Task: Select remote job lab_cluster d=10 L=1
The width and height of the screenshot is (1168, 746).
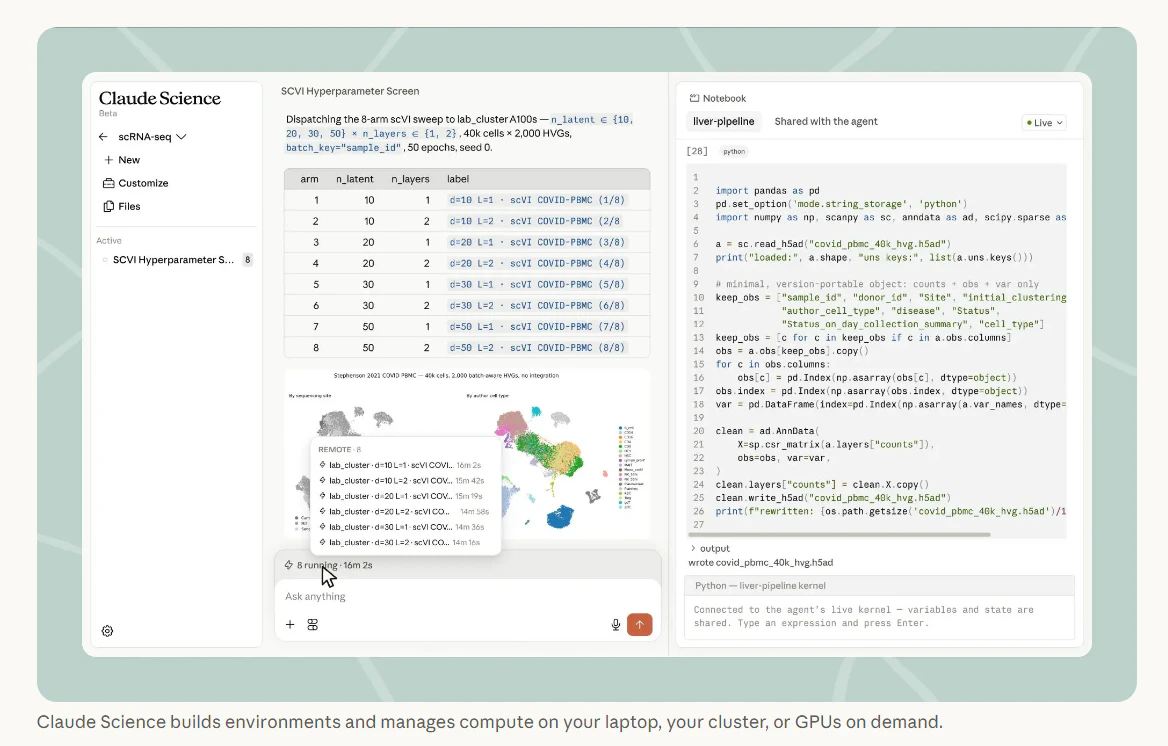Action: click(x=401, y=464)
